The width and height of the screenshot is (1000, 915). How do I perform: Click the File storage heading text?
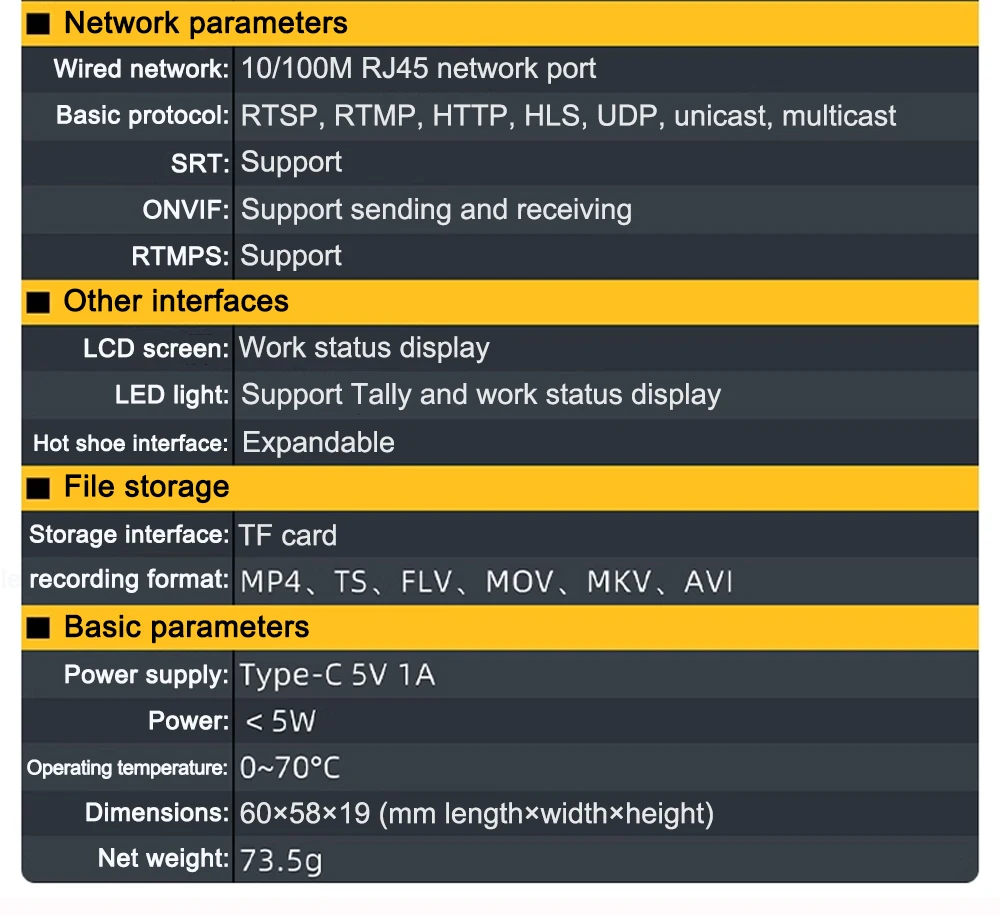click(147, 487)
